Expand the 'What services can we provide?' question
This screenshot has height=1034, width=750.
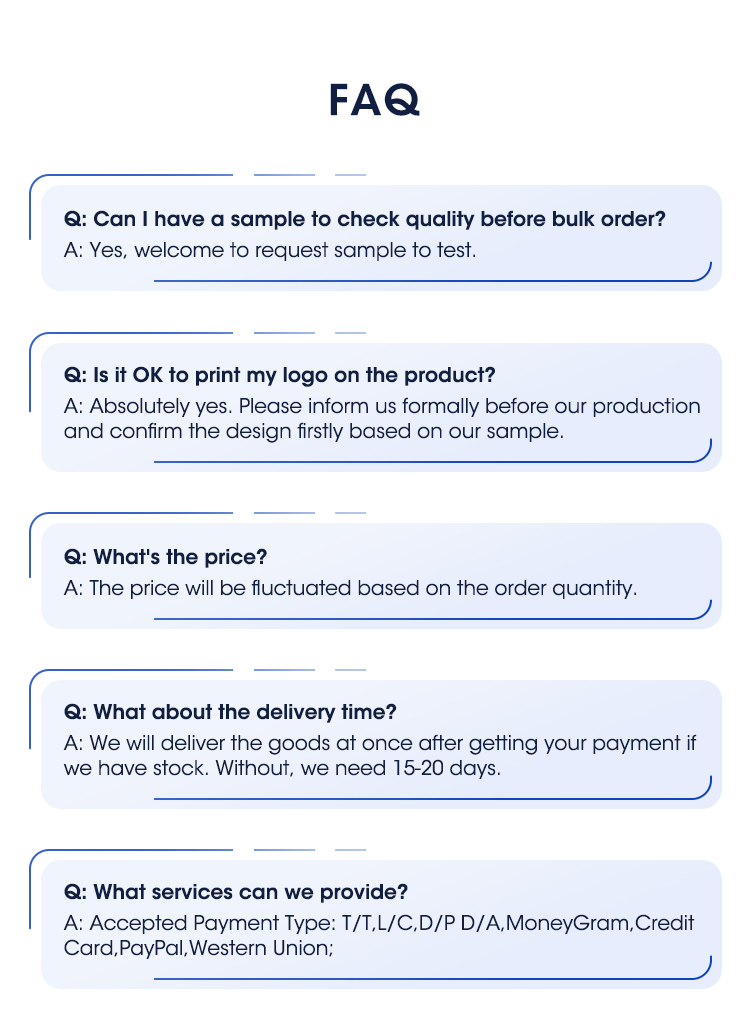point(235,892)
